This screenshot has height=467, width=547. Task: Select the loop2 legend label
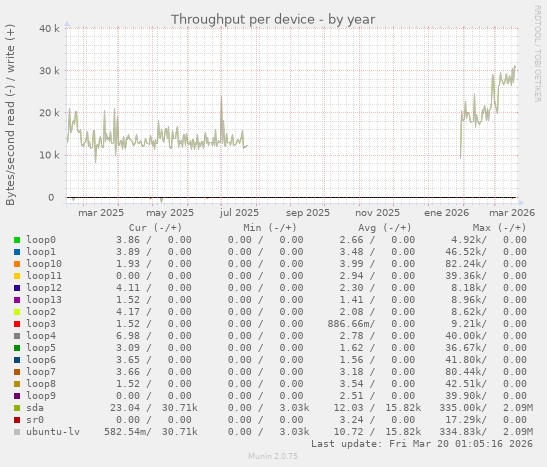[x=41, y=311]
